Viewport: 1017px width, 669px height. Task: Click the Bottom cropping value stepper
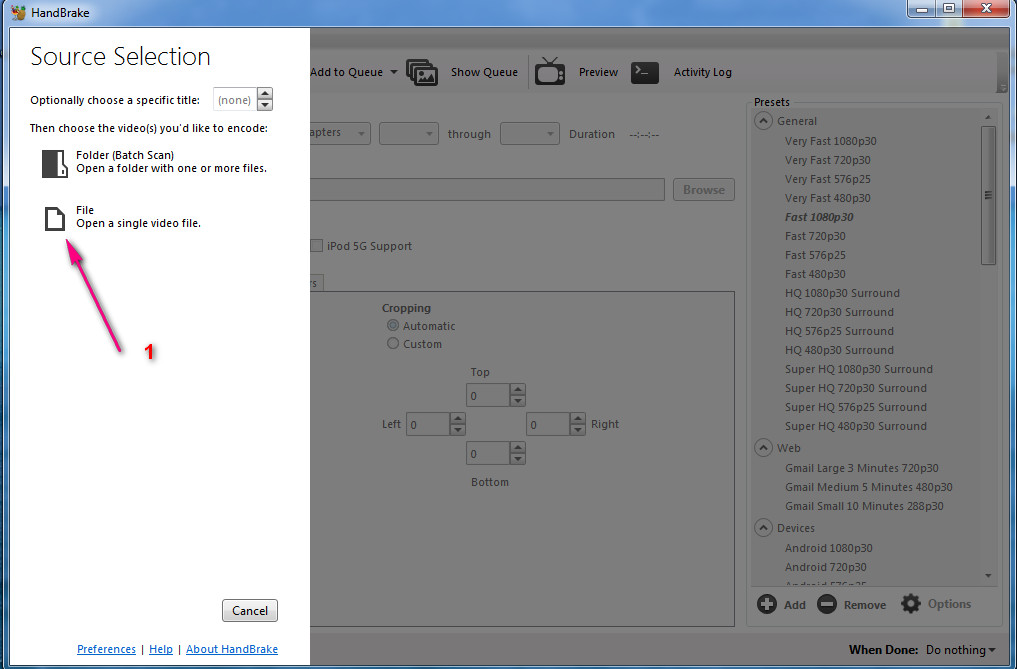[517, 453]
